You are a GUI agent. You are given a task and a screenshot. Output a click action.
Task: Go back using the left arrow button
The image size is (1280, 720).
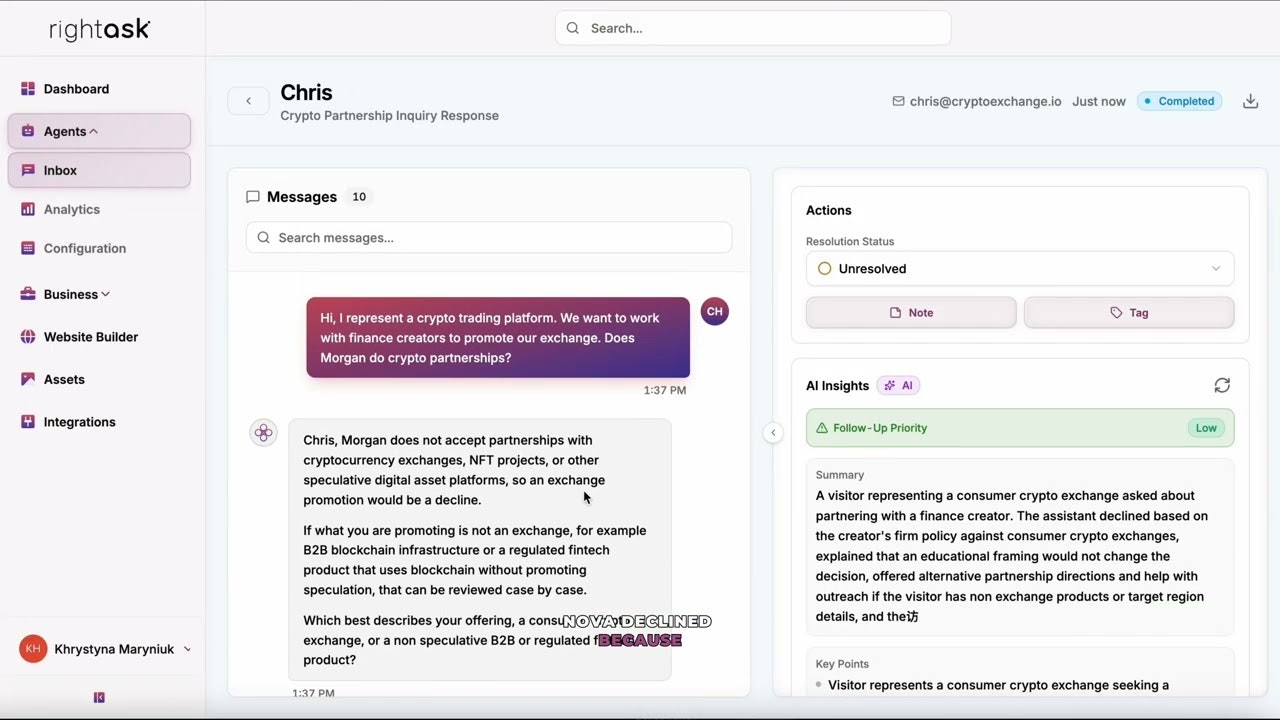pos(248,101)
